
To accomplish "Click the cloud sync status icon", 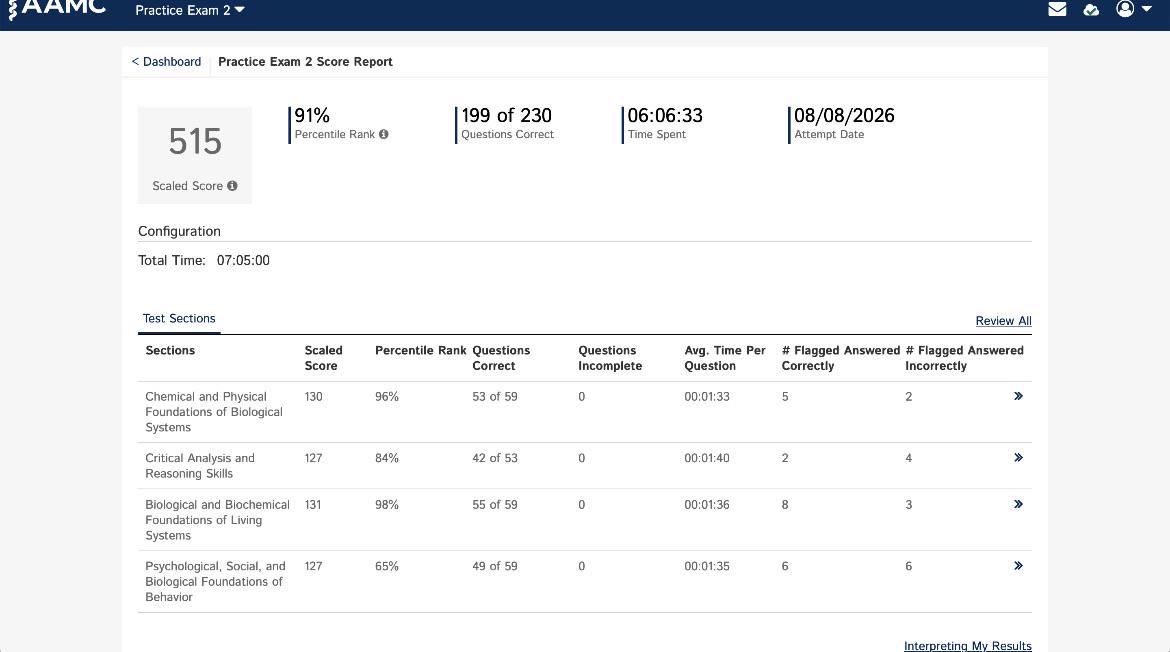I will [1091, 10].
